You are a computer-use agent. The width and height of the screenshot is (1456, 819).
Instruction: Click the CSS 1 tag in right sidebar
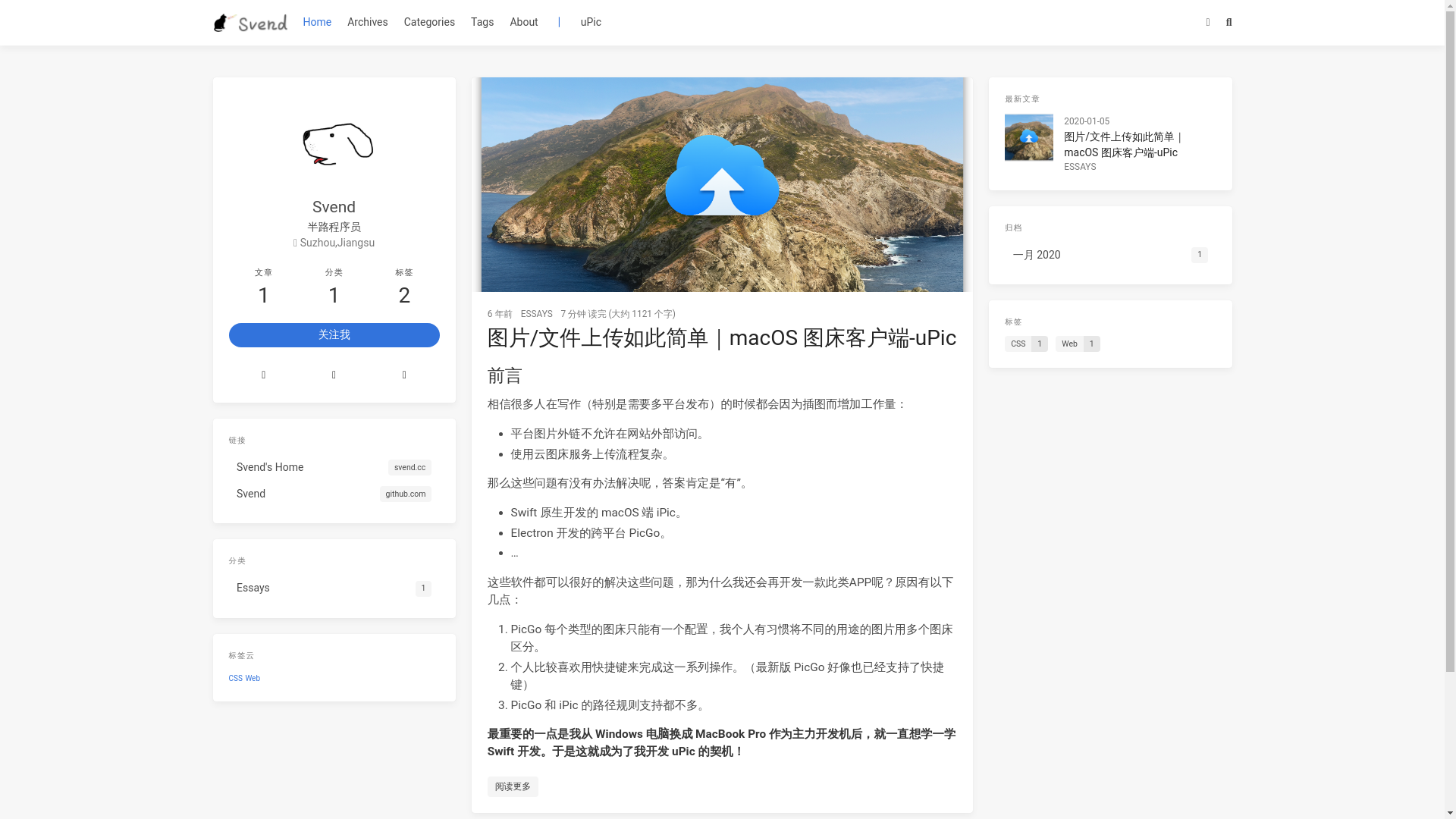pos(1026,344)
